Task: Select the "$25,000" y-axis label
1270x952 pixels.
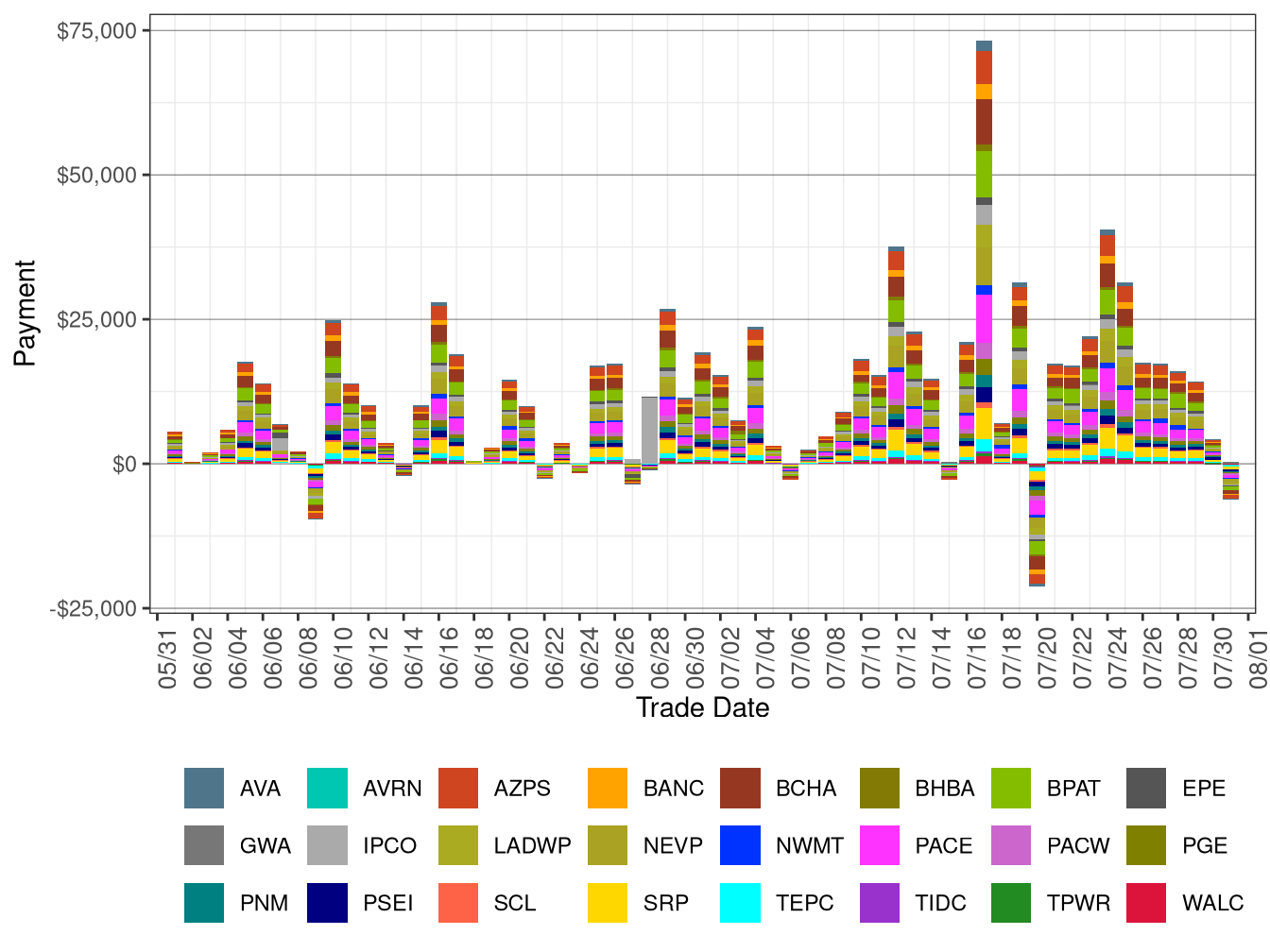Action: [97, 320]
